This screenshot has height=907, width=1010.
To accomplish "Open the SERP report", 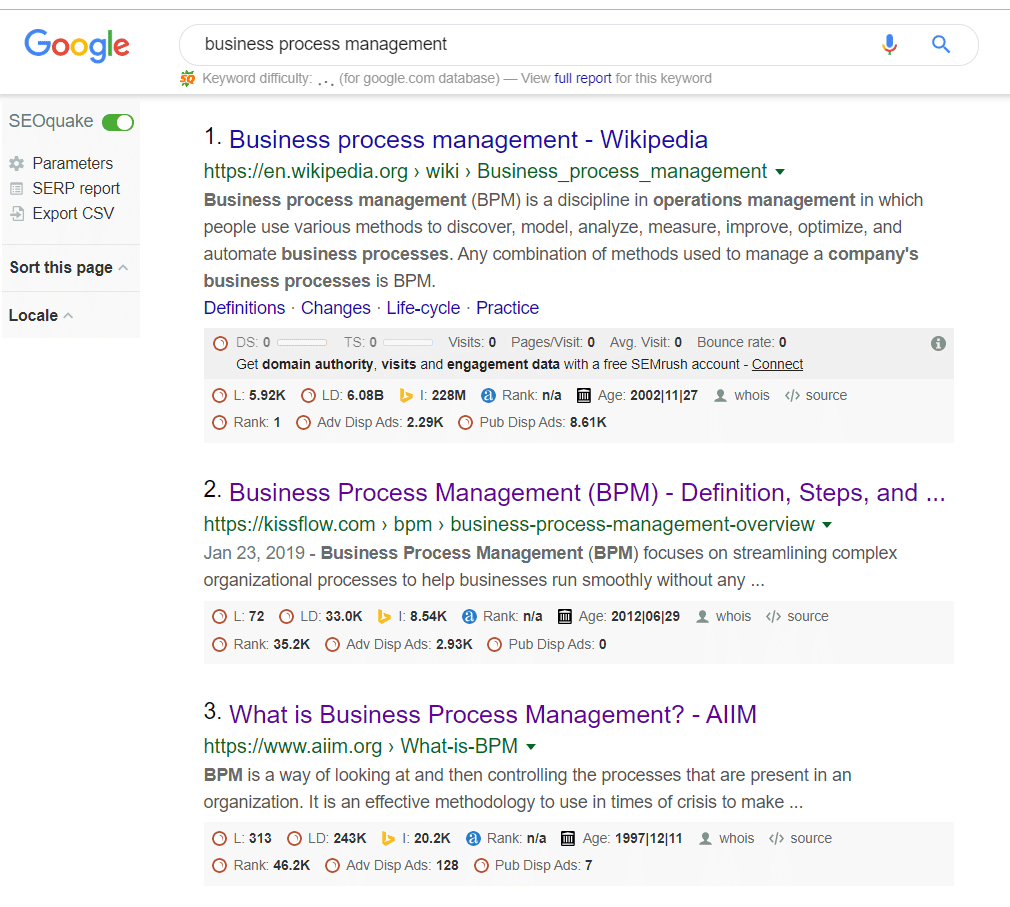I will pyautogui.click(x=76, y=189).
